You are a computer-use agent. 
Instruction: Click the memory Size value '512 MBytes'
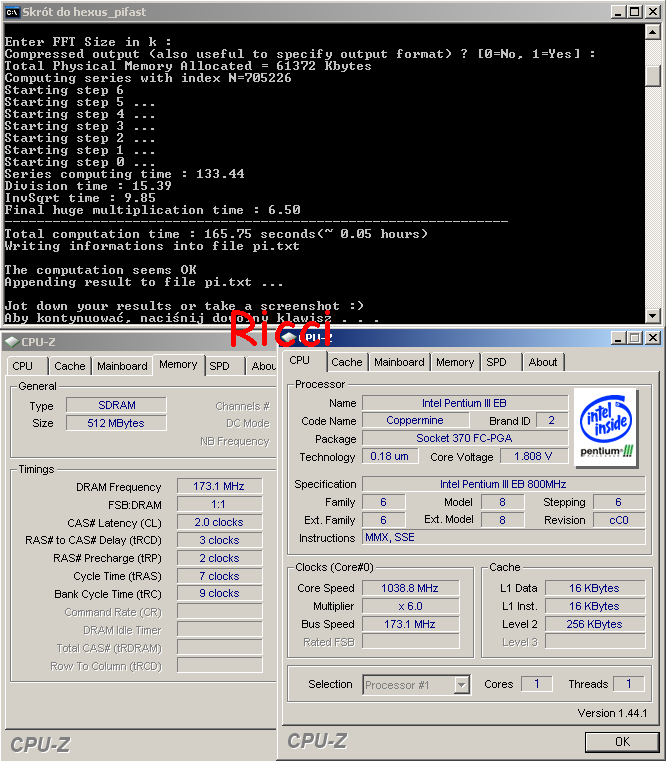coord(117,423)
